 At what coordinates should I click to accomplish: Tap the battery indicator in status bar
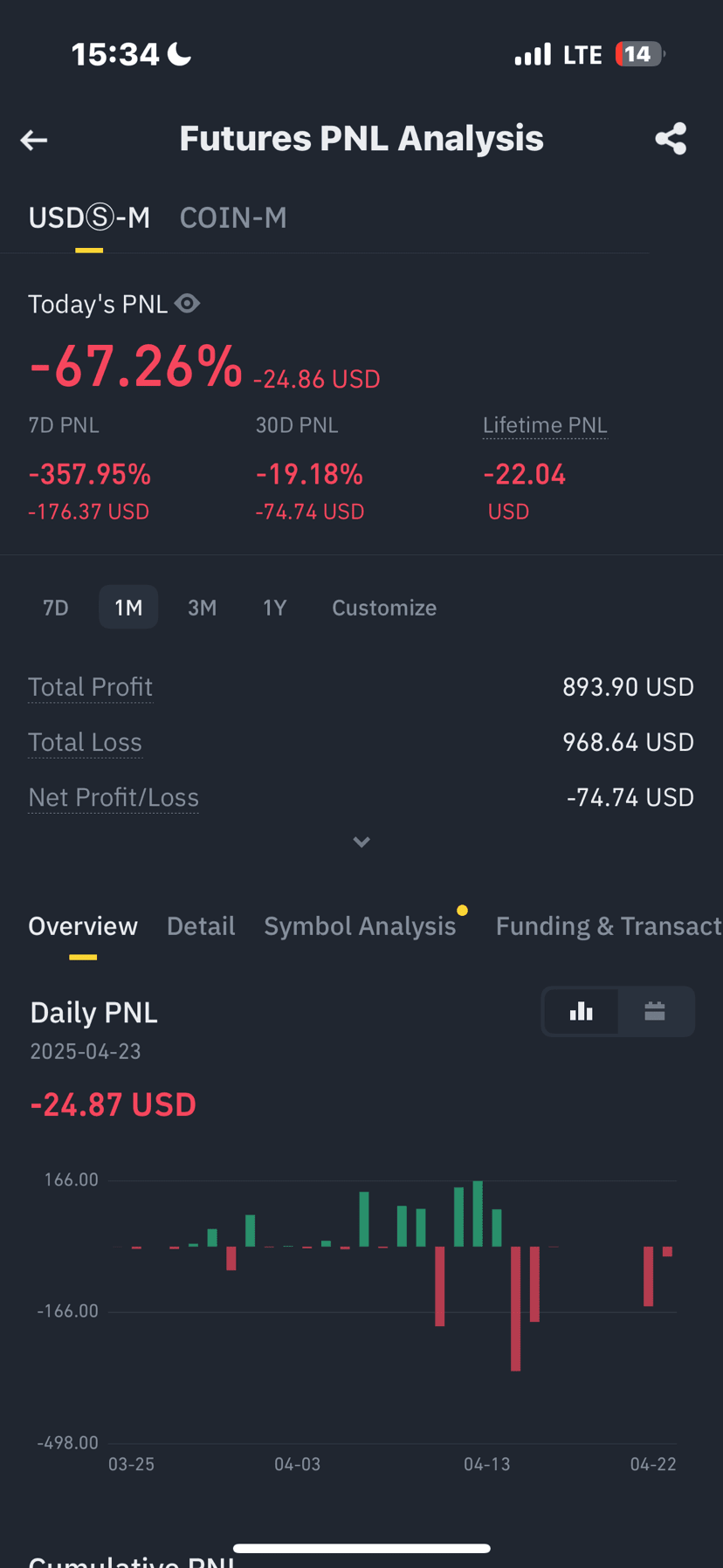pyautogui.click(x=640, y=54)
